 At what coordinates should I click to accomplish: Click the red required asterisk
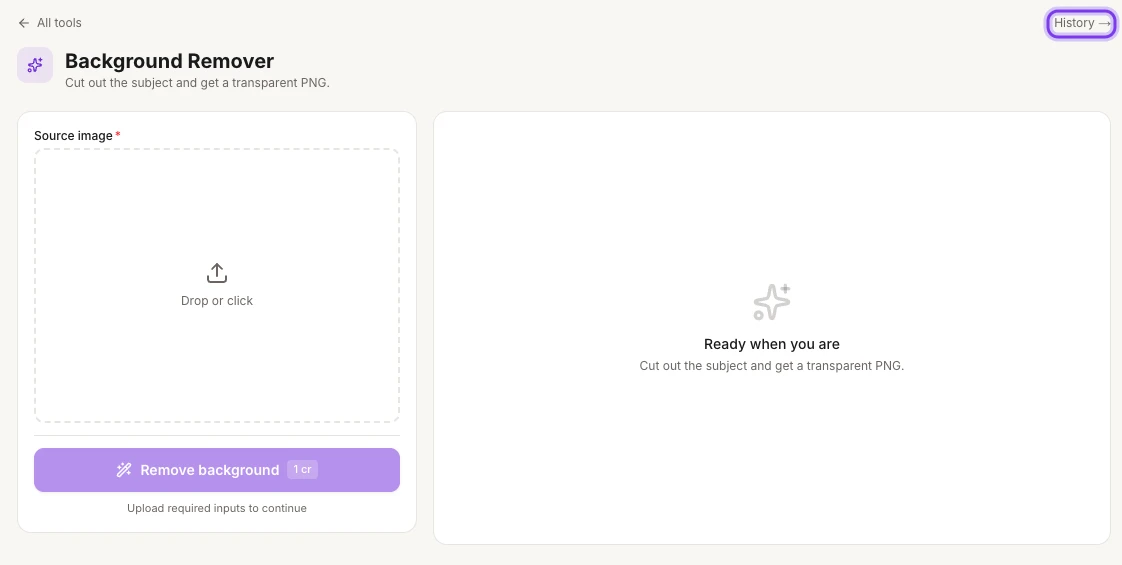click(118, 134)
